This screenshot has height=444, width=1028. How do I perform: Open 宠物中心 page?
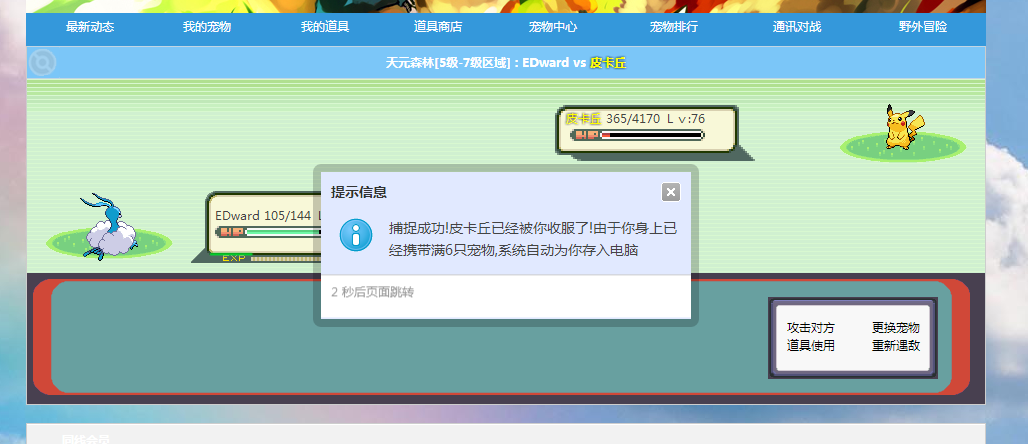553,28
